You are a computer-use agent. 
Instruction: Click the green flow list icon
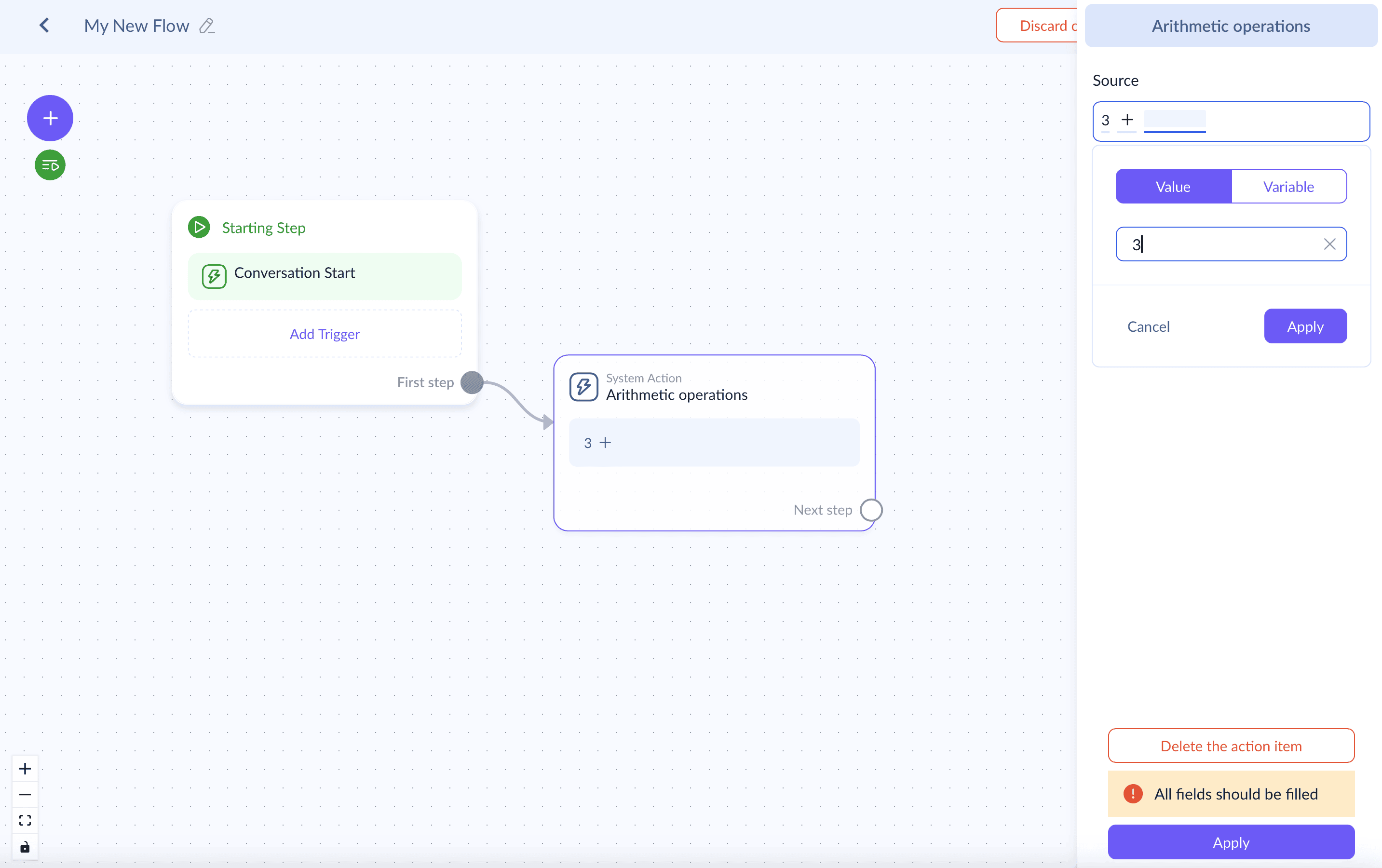[50, 165]
